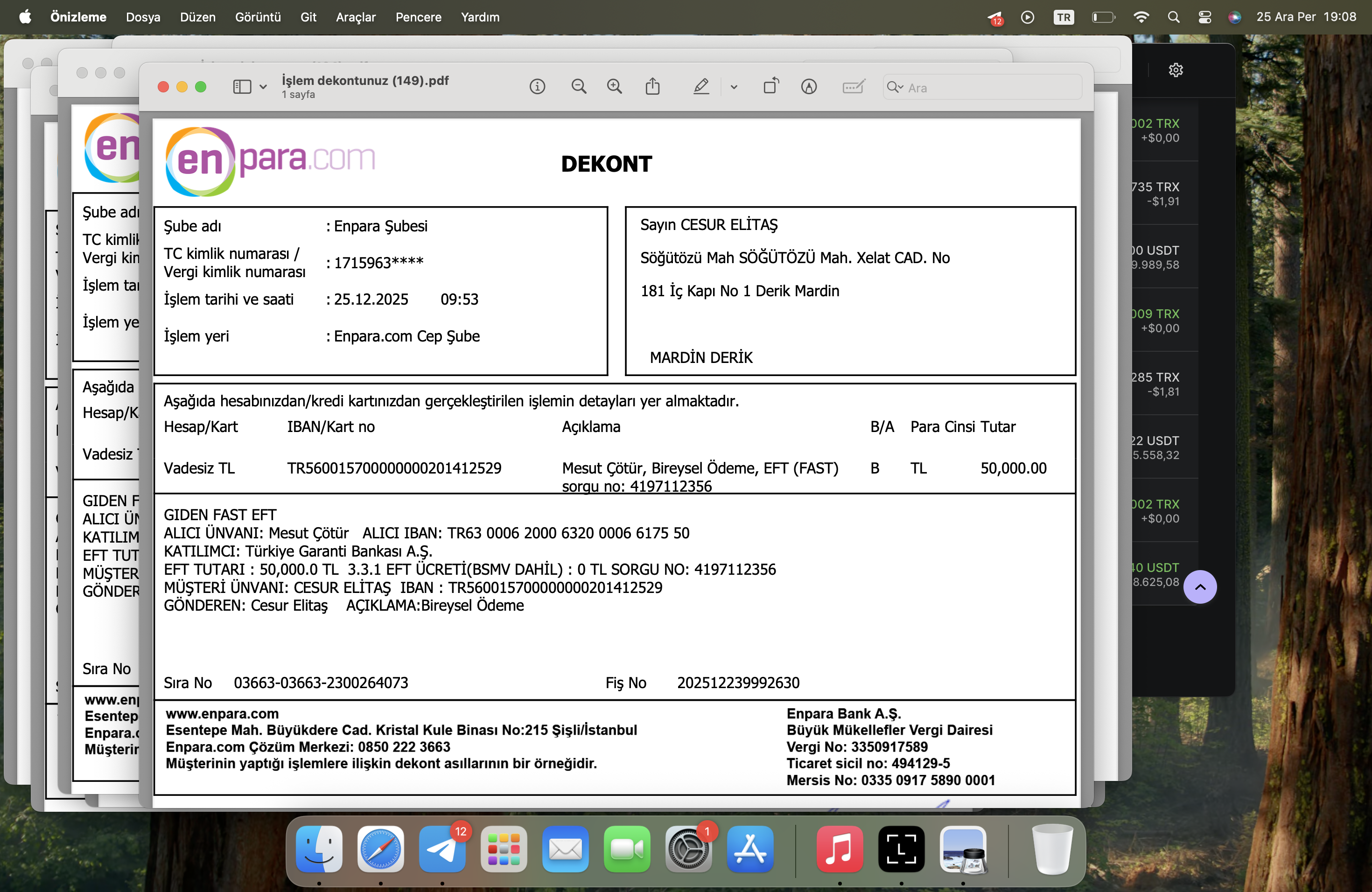Image resolution: width=1372 pixels, height=892 pixels.
Task: Click the 50,000.00 amount value
Action: pos(1014,468)
